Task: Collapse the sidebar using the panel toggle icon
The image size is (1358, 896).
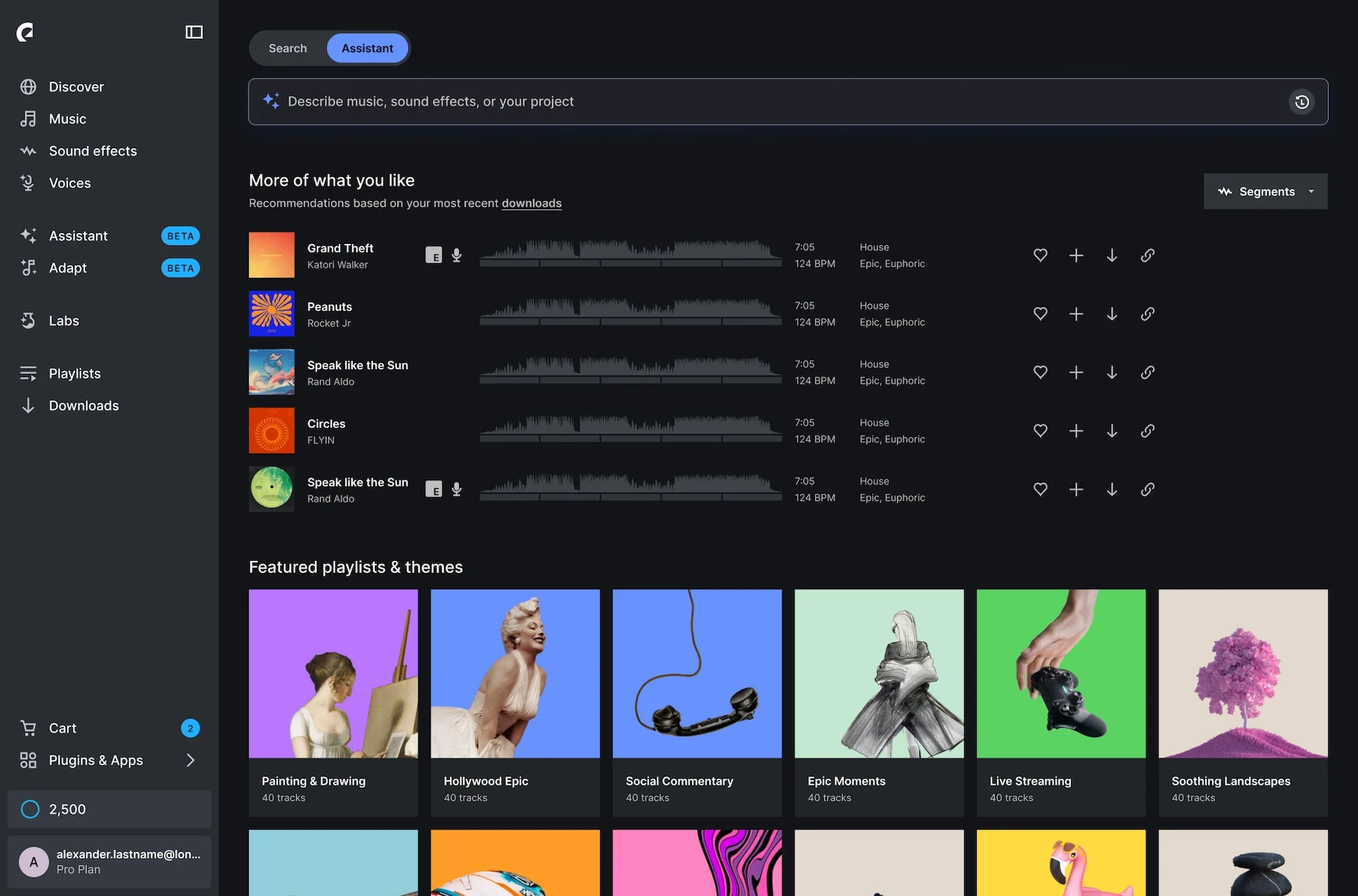Action: click(x=194, y=32)
